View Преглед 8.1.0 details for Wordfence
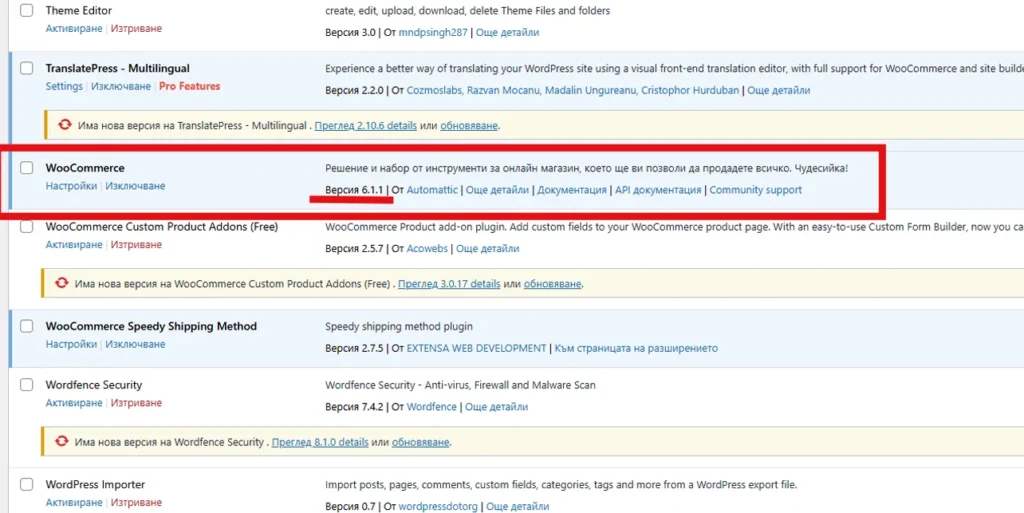The height and width of the screenshot is (513, 1024). point(320,443)
